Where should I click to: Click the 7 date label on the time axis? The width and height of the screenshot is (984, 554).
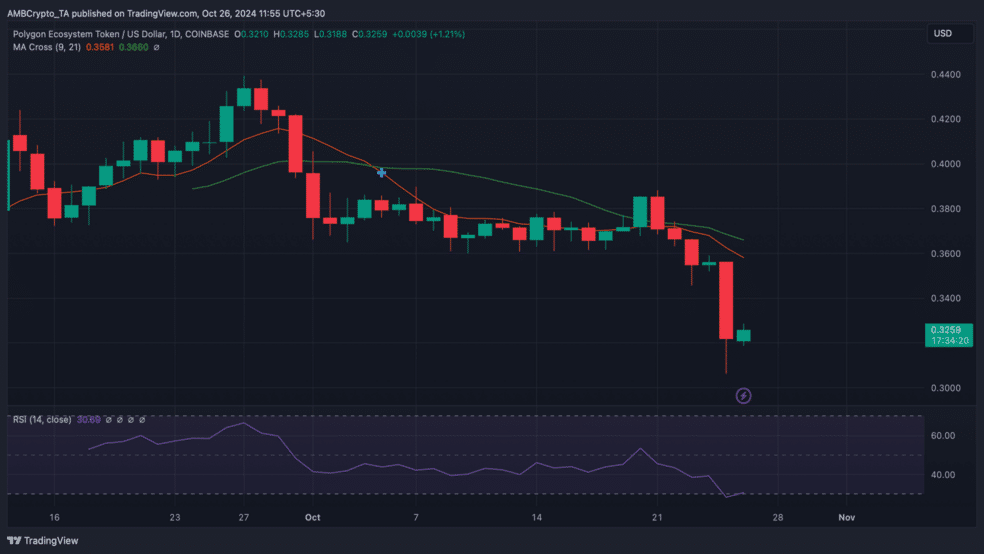pos(415,518)
